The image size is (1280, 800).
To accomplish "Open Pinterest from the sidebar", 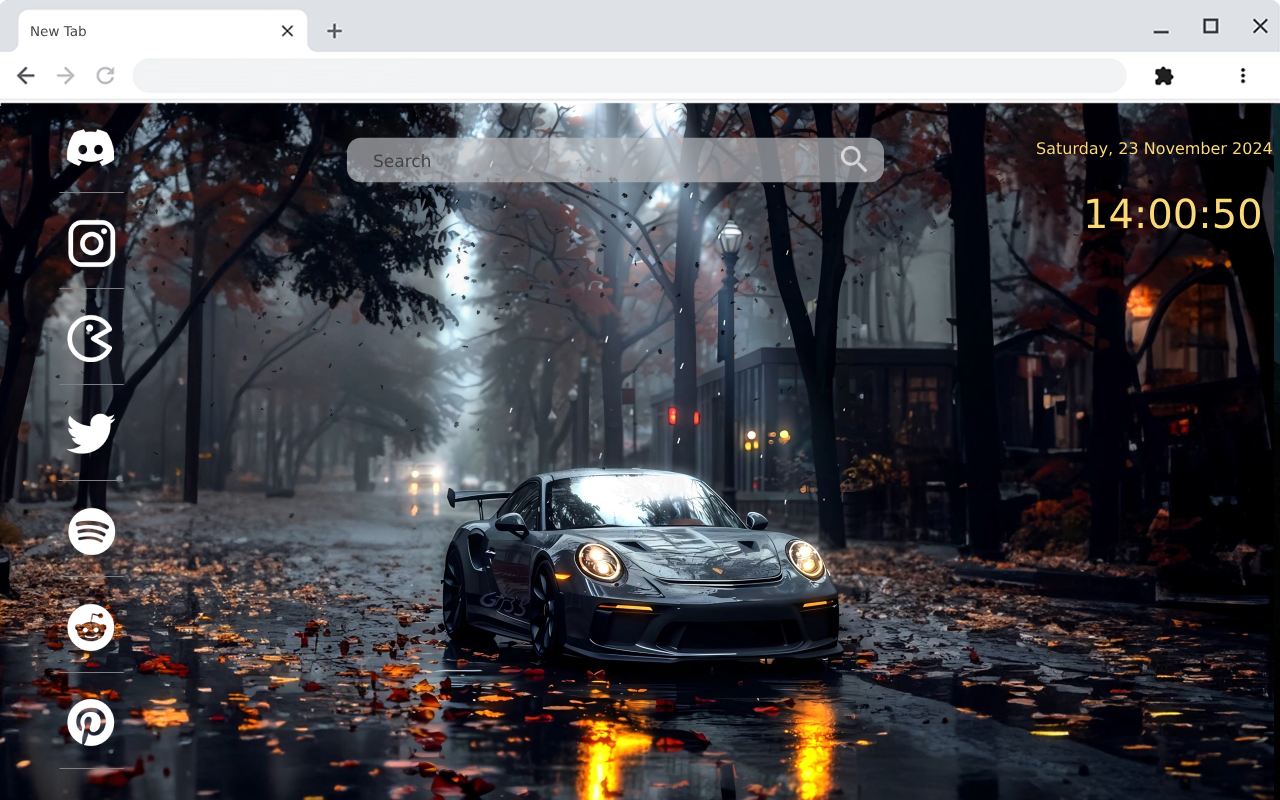I will pyautogui.click(x=91, y=722).
